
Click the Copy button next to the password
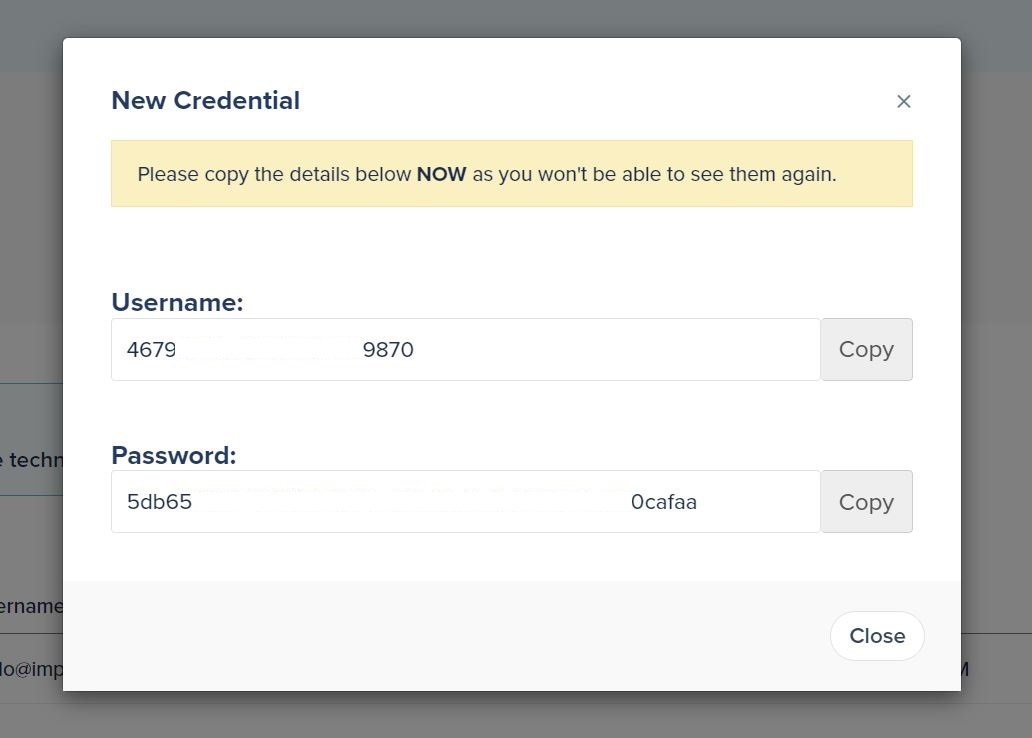pyautogui.click(x=865, y=501)
